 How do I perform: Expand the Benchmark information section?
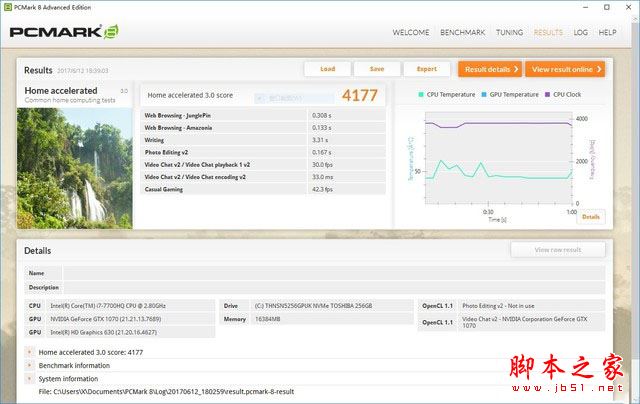[29, 365]
